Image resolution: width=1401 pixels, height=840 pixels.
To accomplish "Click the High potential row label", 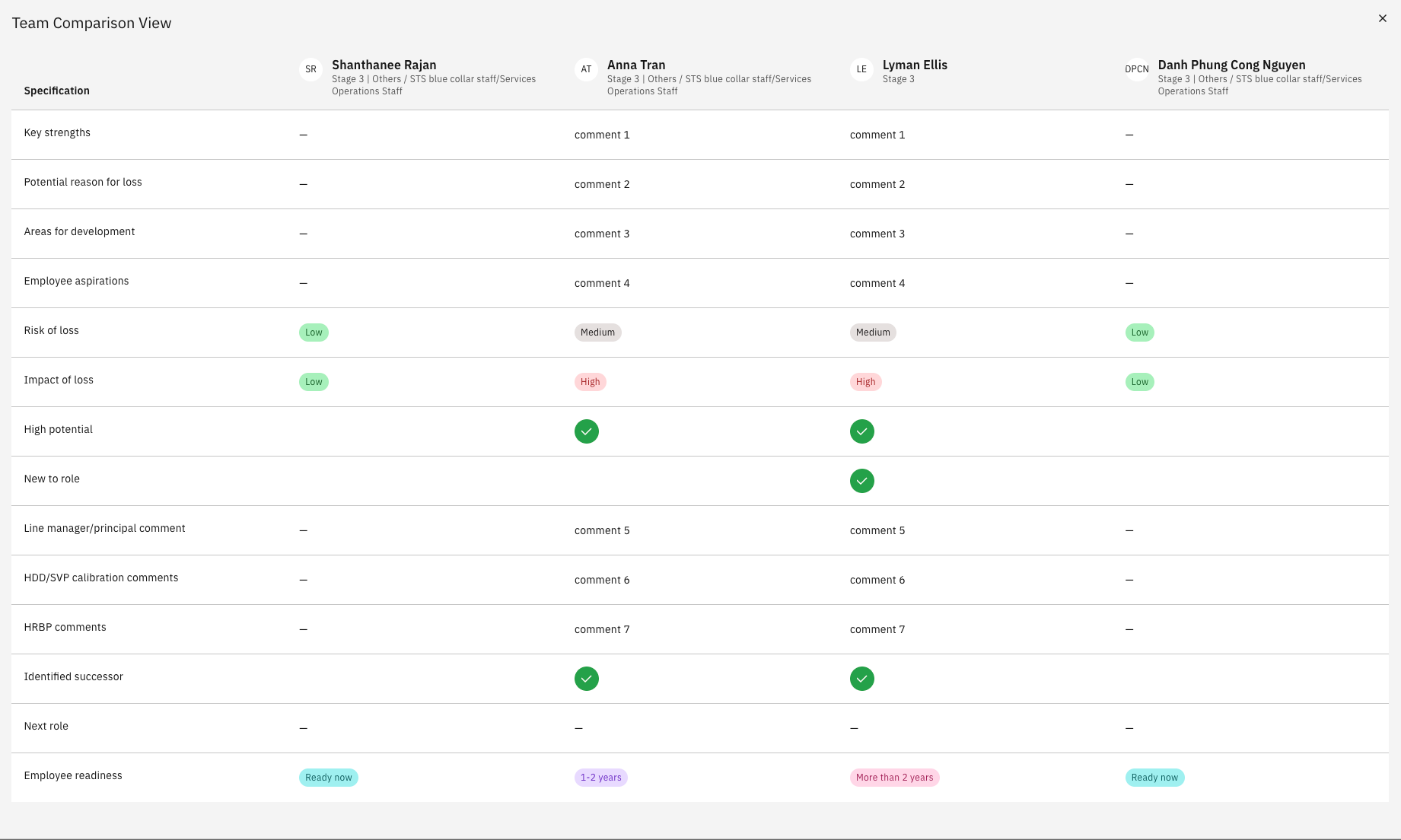I will [x=58, y=429].
